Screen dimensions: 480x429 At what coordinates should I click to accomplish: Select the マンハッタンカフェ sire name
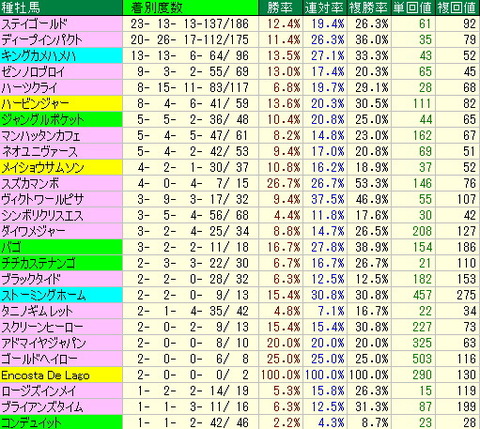pos(41,136)
